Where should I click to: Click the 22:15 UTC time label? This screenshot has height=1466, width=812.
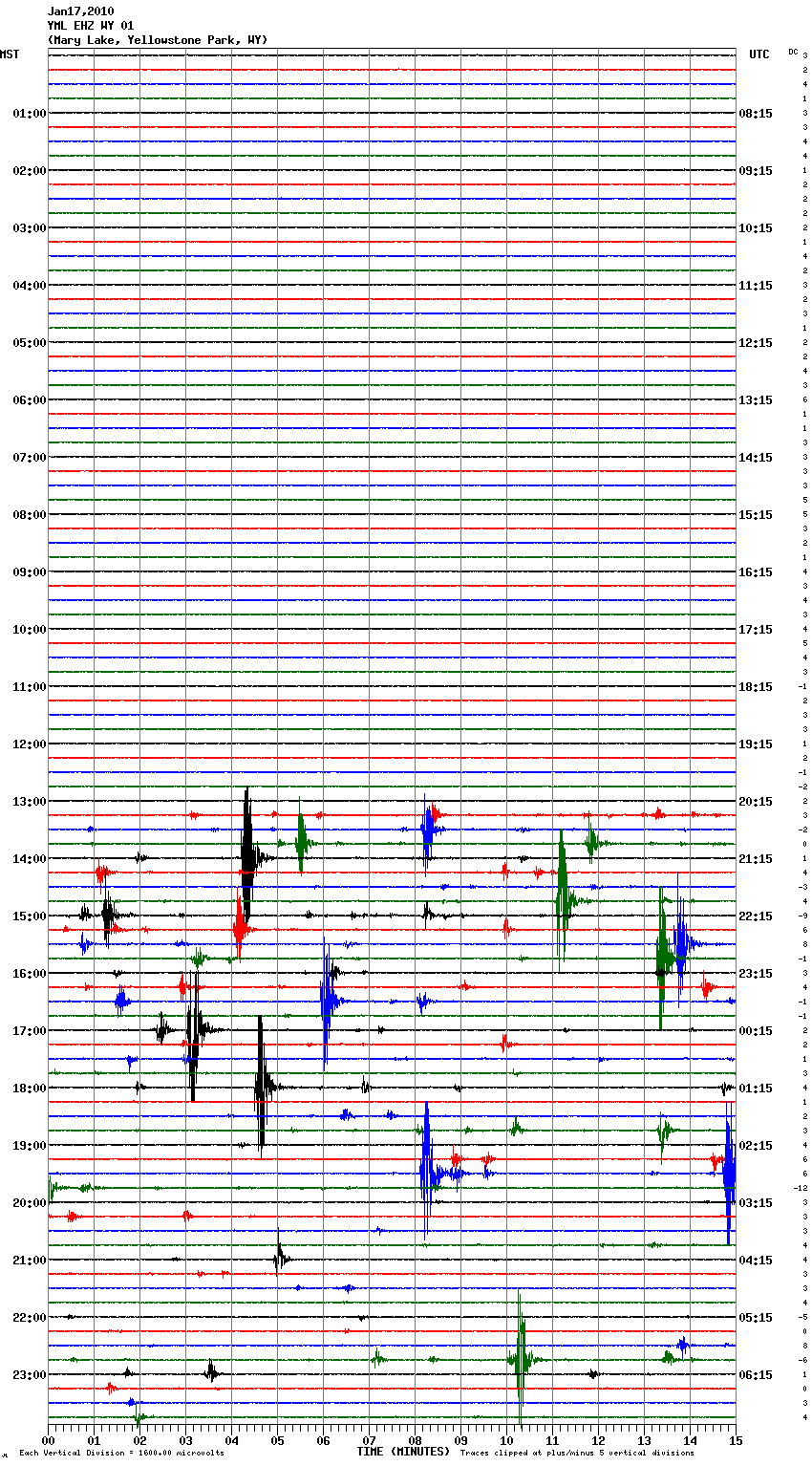[x=756, y=916]
